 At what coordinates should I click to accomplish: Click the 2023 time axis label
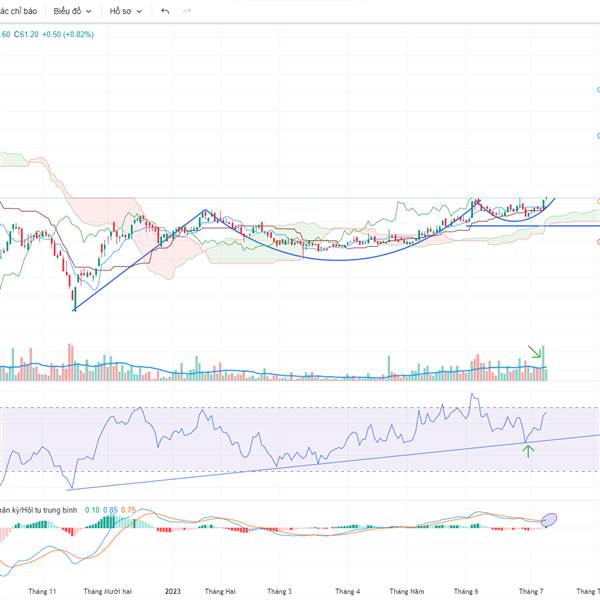[173, 591]
